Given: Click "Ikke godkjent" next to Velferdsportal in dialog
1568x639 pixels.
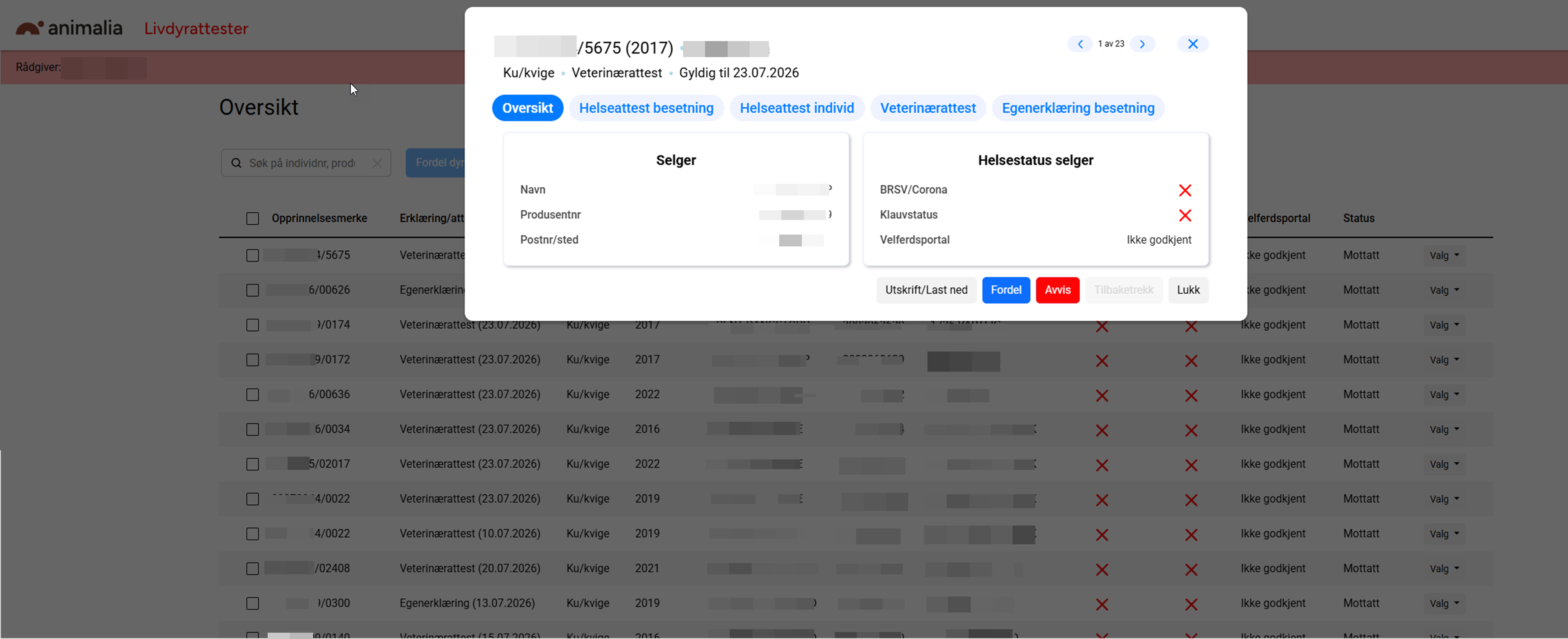Looking at the screenshot, I should click(x=1158, y=240).
